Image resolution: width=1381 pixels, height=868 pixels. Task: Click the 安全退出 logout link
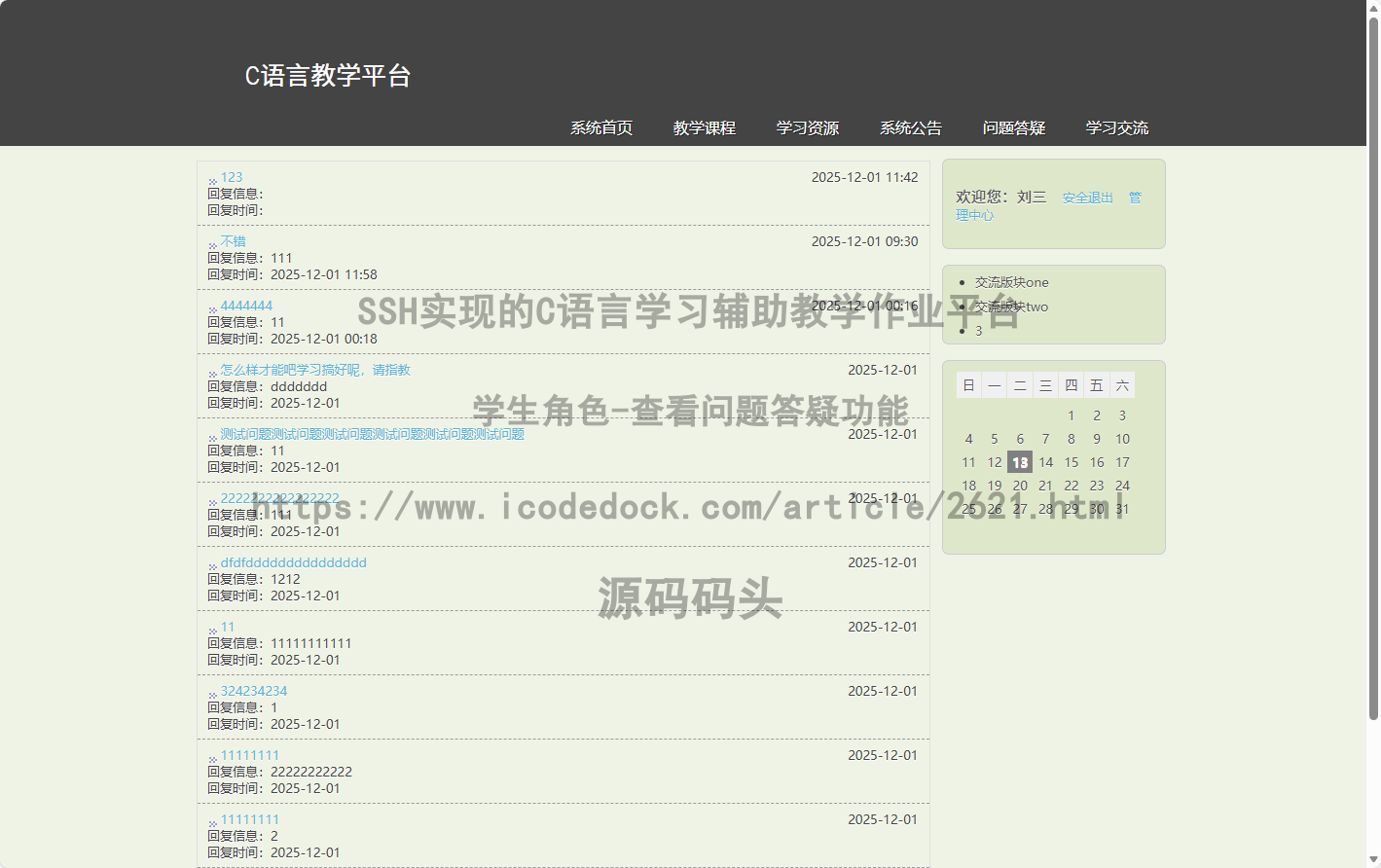[1087, 198]
